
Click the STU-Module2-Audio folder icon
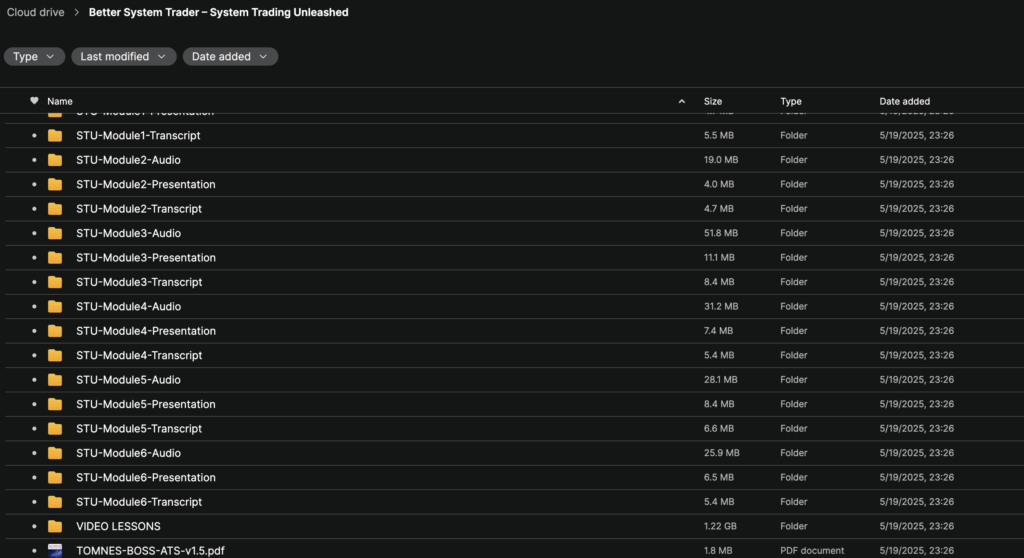coord(55,160)
